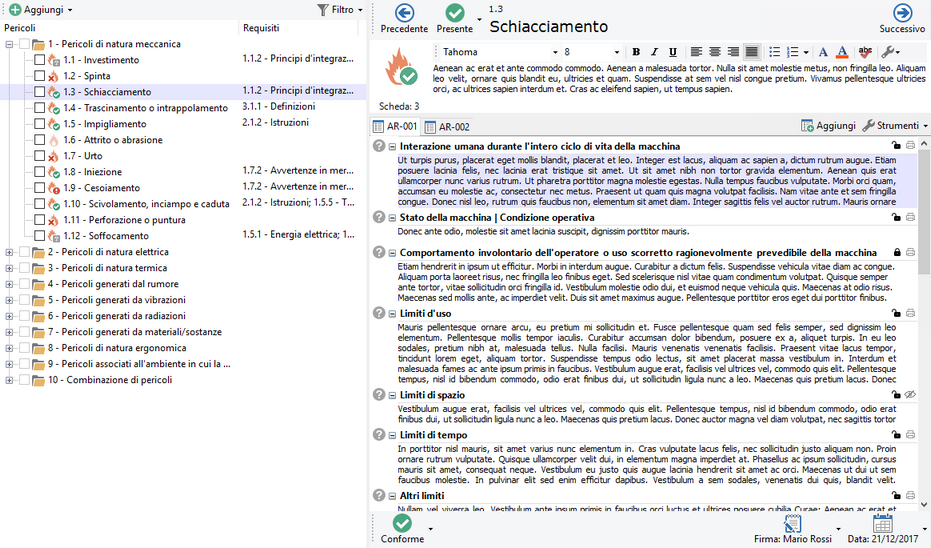Pick the font color tool

click(x=842, y=52)
